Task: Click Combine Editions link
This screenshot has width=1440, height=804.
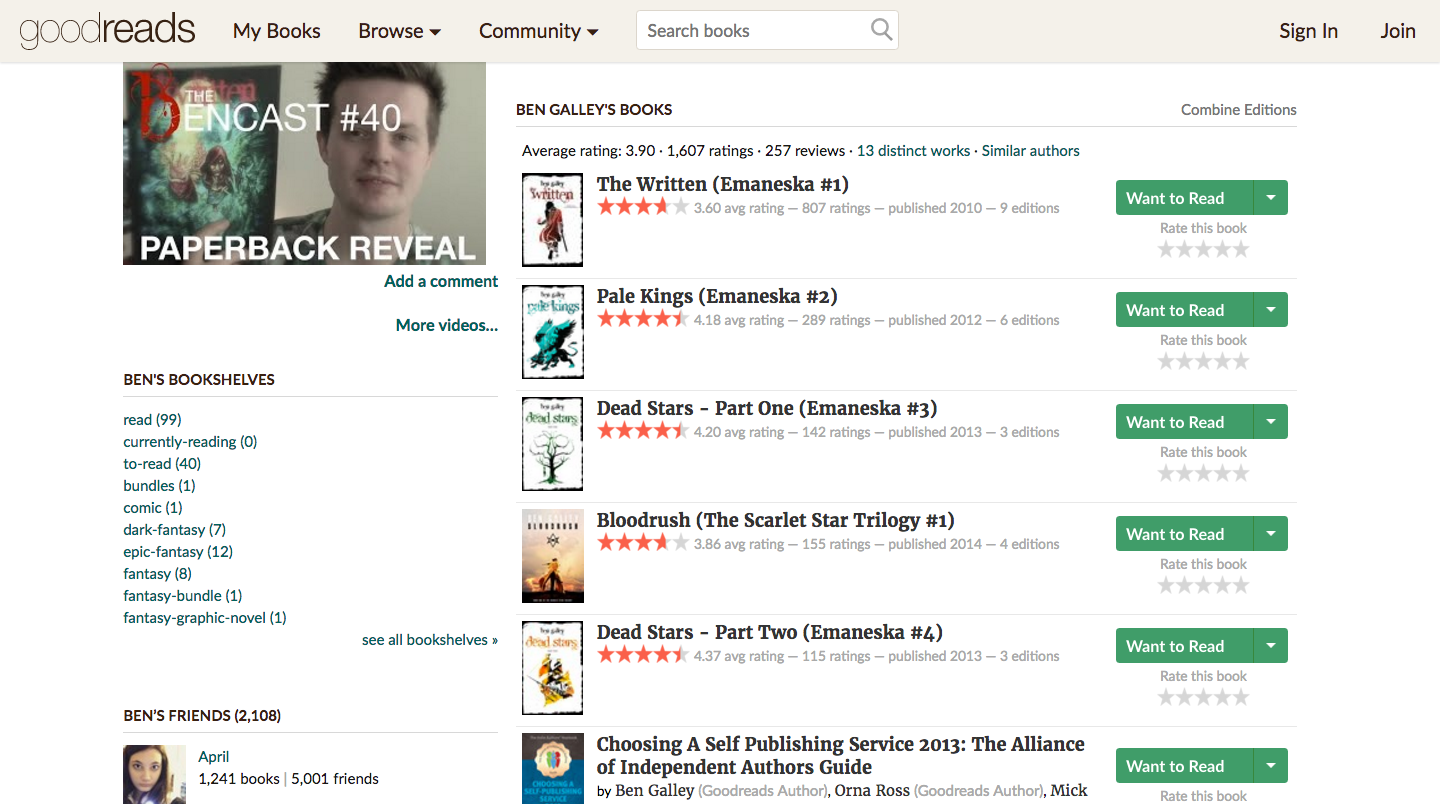Action: (1238, 110)
